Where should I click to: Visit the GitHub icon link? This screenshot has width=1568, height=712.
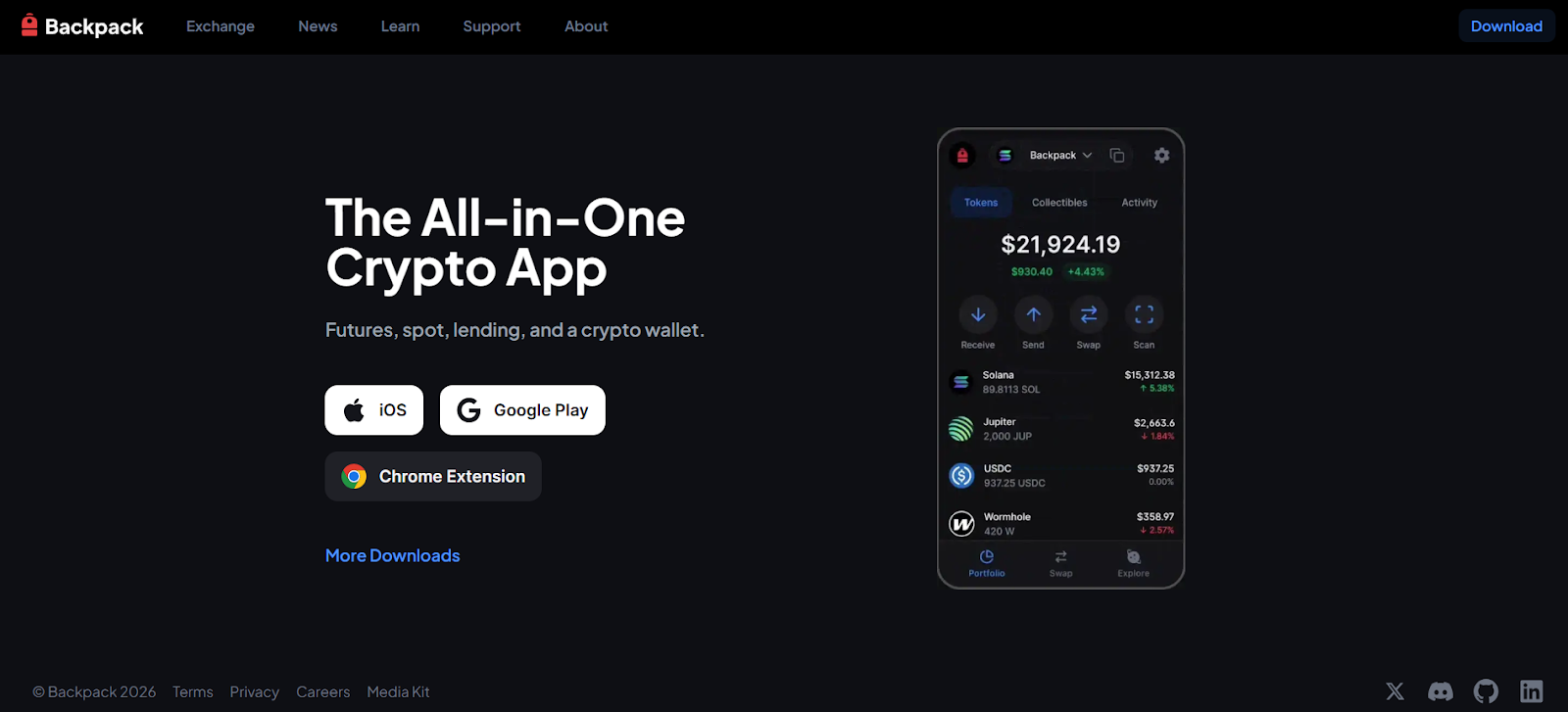tap(1486, 691)
